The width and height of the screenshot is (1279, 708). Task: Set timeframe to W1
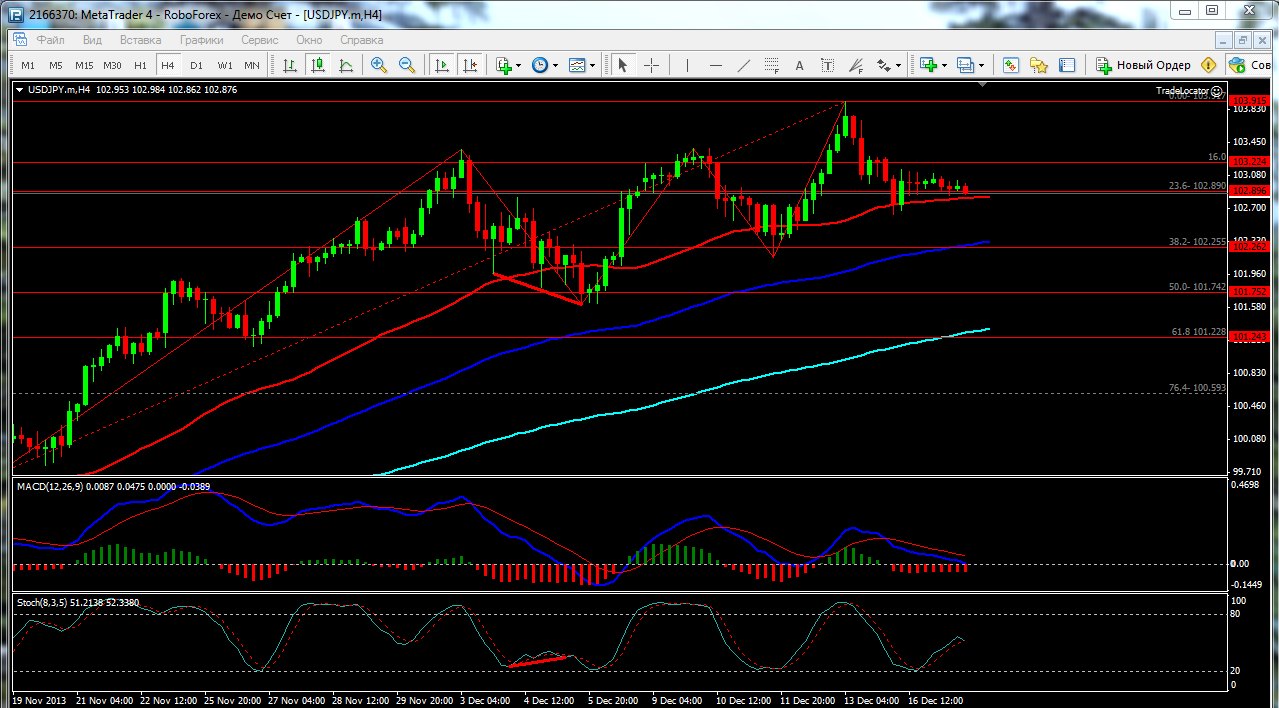pos(225,65)
